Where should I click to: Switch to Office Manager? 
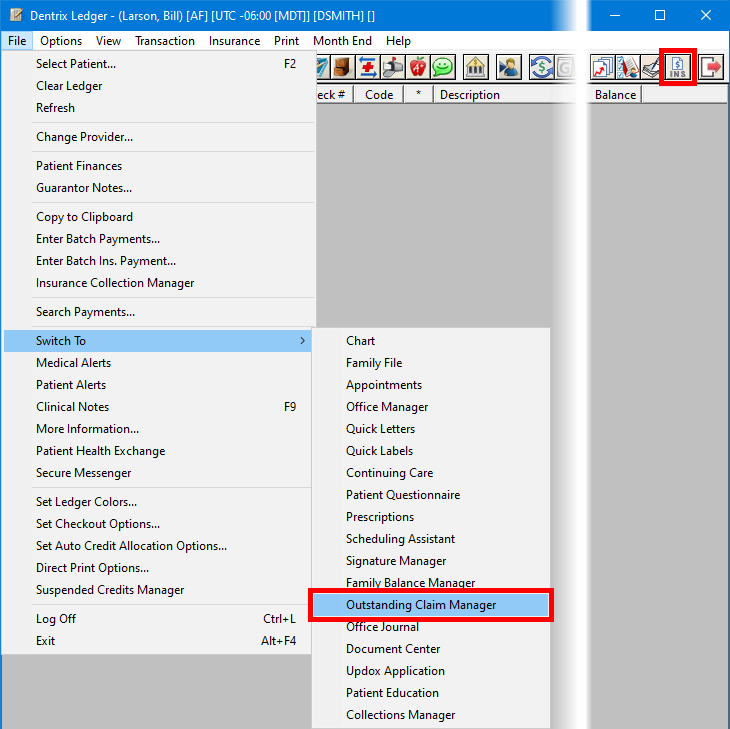(x=431, y=407)
